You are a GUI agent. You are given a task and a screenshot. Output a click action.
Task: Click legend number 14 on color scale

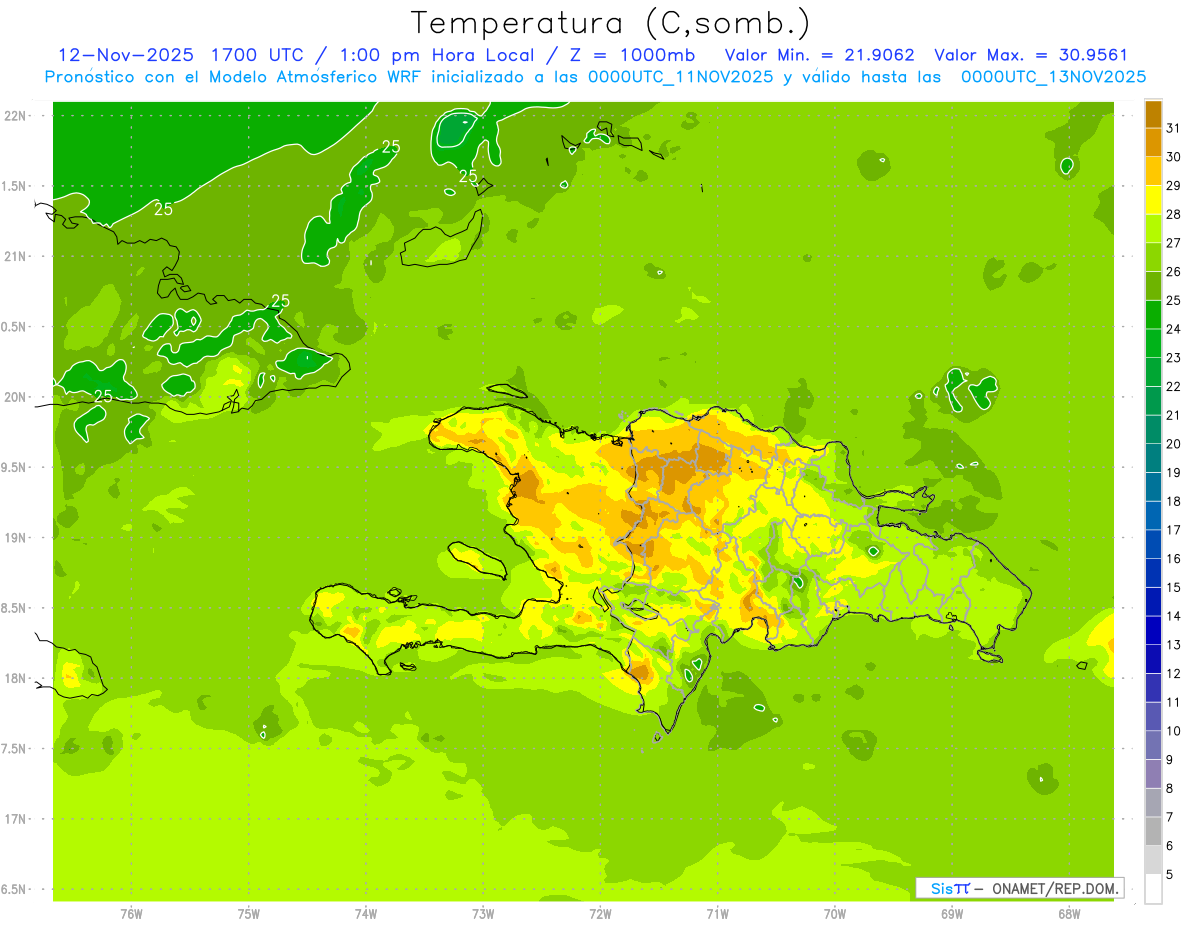[x=1173, y=616]
